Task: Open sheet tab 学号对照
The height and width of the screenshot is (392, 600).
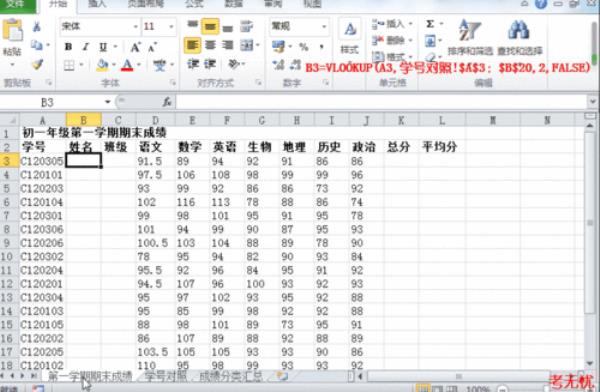Action: coord(166,376)
